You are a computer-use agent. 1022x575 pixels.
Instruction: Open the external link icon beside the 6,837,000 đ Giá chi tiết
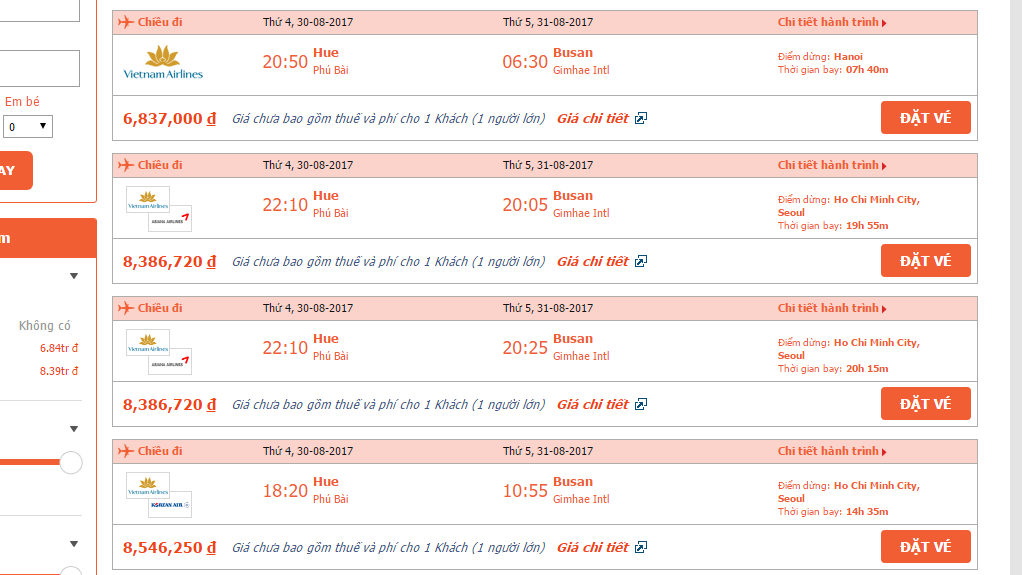641,118
